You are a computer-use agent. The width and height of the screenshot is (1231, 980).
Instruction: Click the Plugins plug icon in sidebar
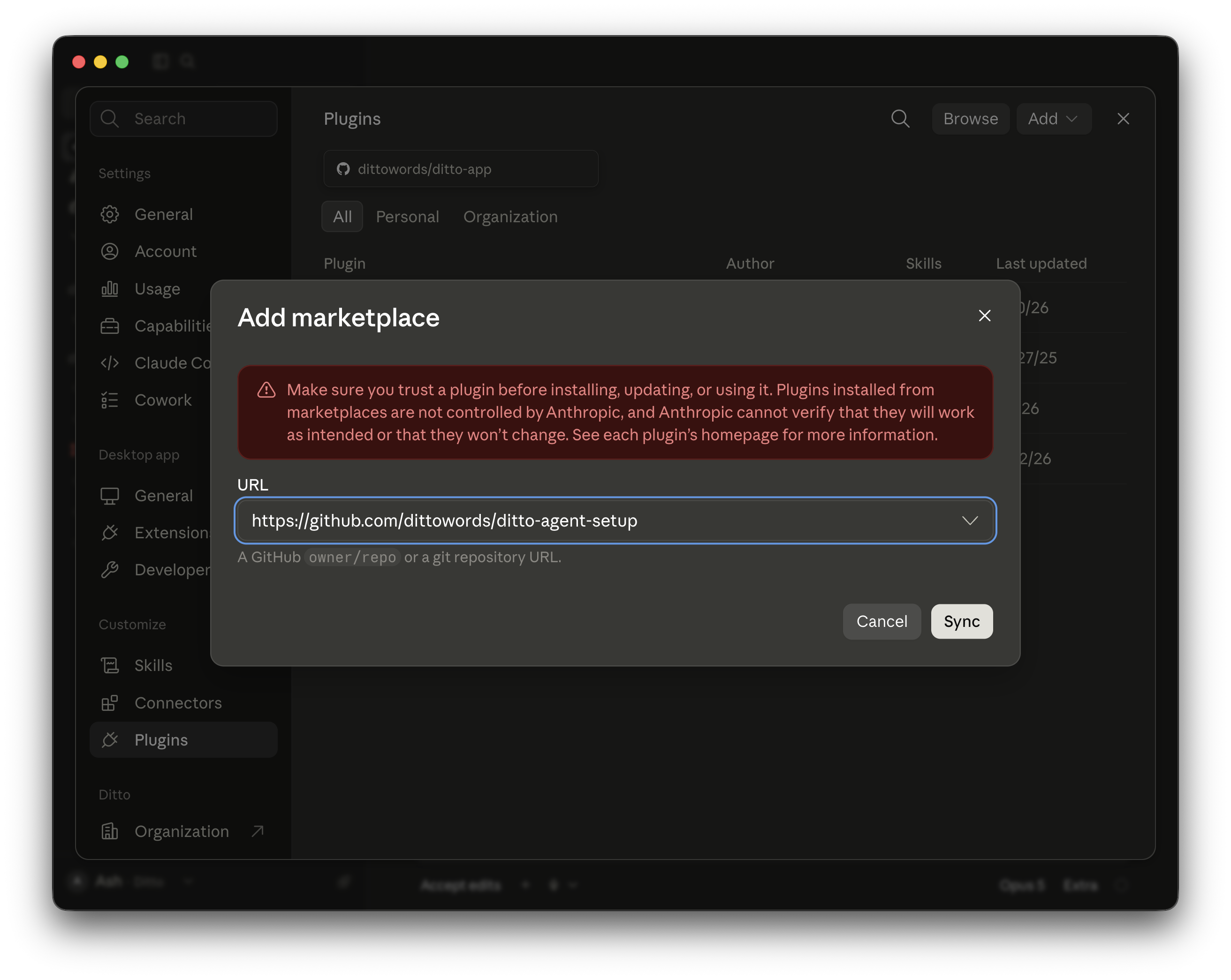(110, 740)
